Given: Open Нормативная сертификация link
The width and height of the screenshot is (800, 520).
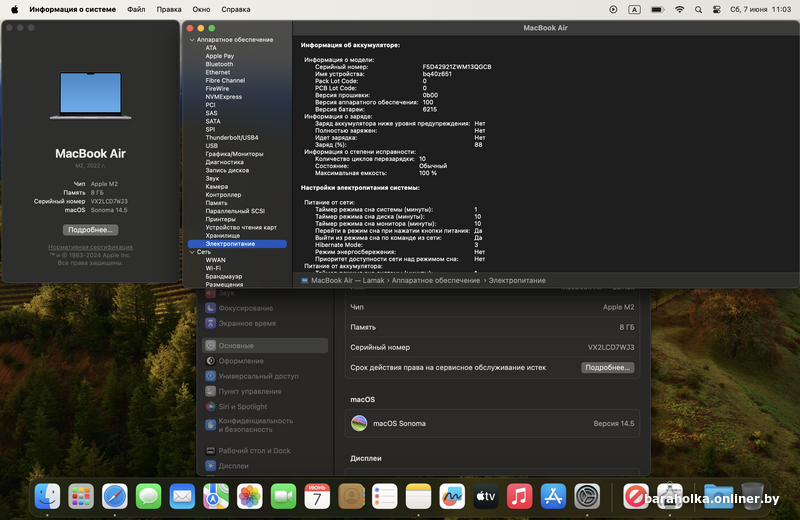Looking at the screenshot, I should pyautogui.click(x=90, y=247).
